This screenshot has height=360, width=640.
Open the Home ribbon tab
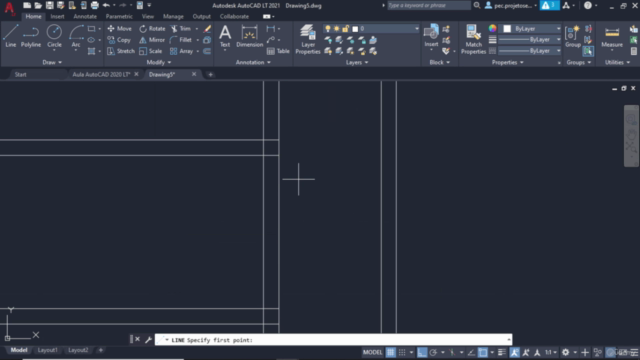pos(33,16)
